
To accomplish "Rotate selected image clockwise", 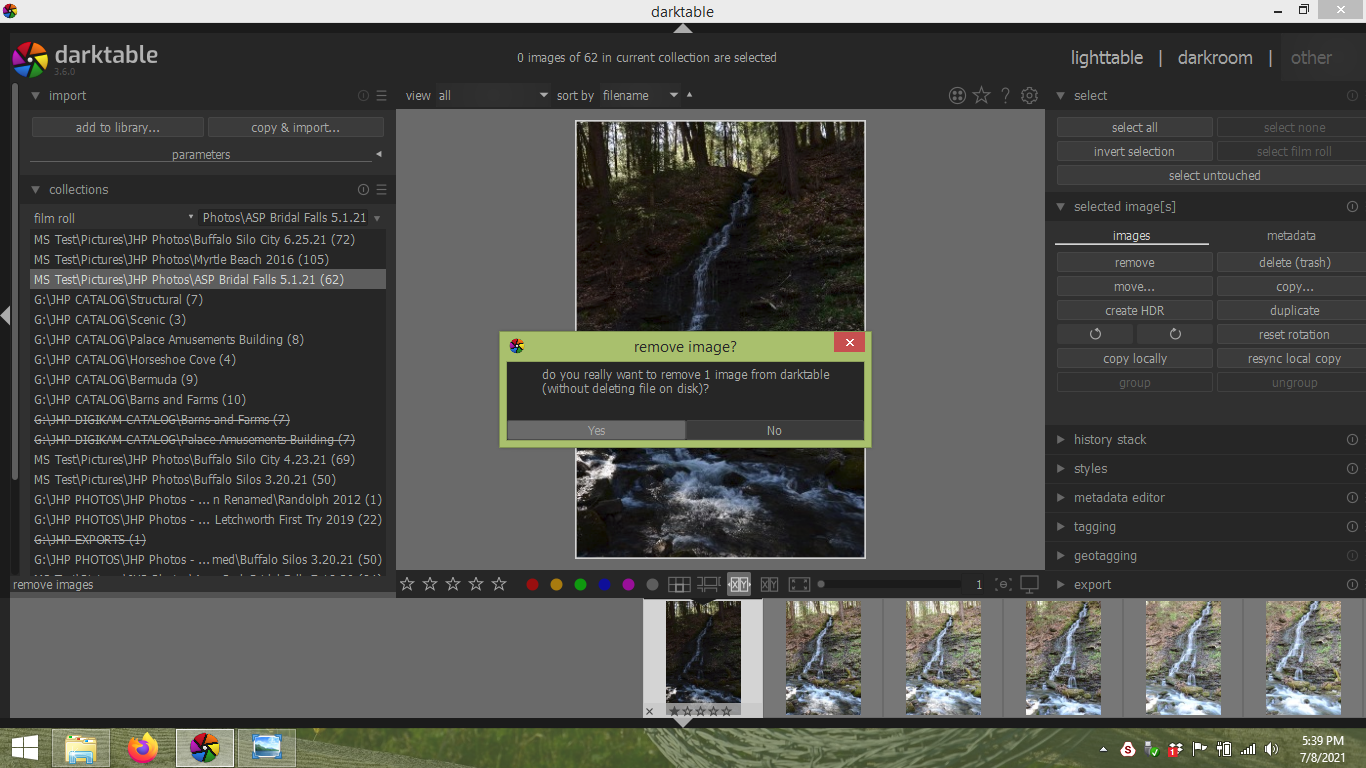I will click(x=1175, y=335).
